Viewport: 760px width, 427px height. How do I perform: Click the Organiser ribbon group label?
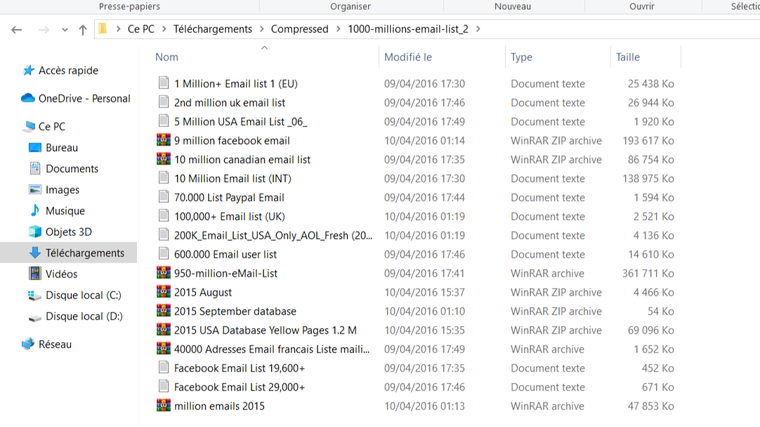[x=350, y=6]
